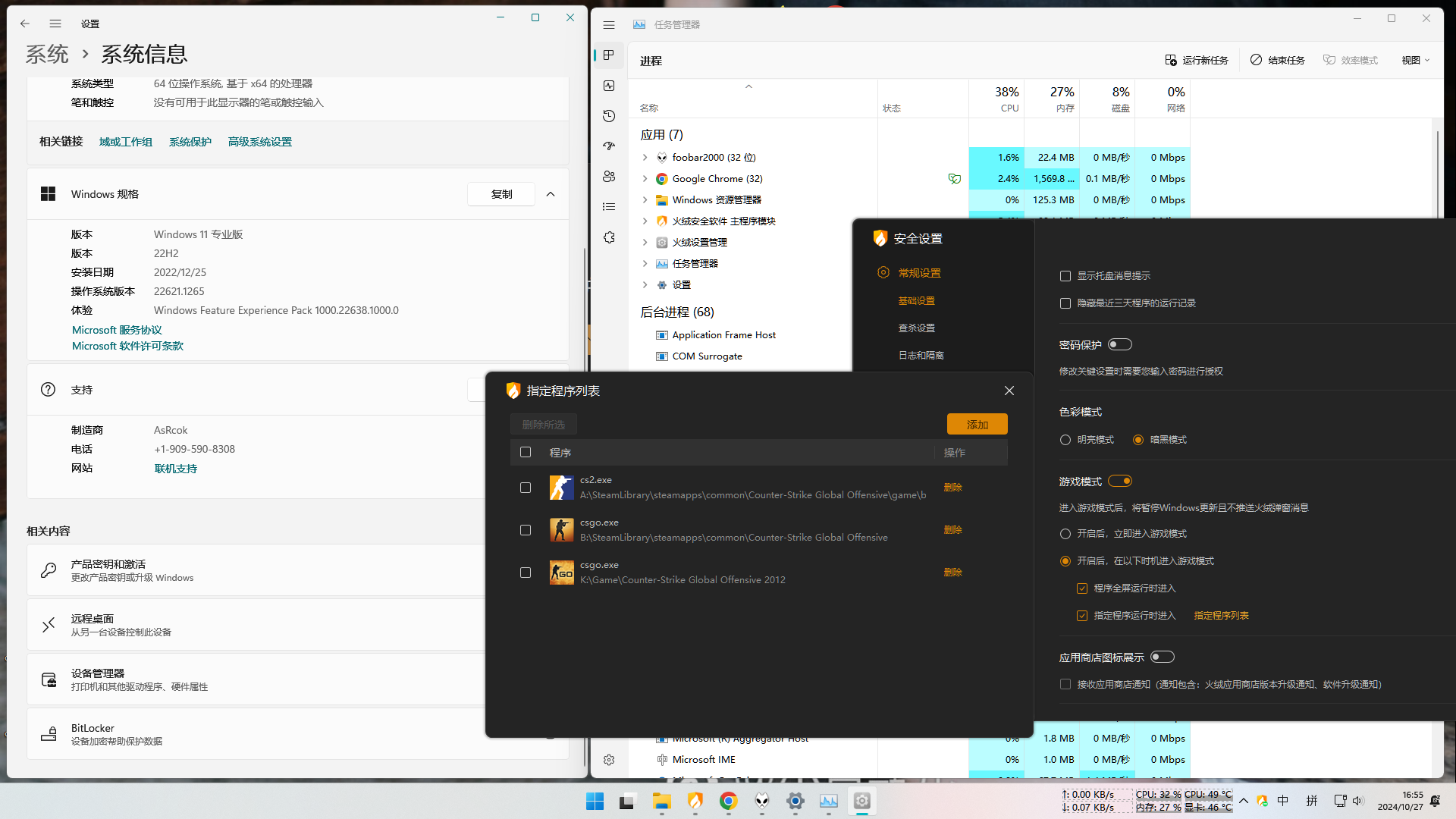
Task: Open App history icon in Task Manager
Action: tap(609, 116)
